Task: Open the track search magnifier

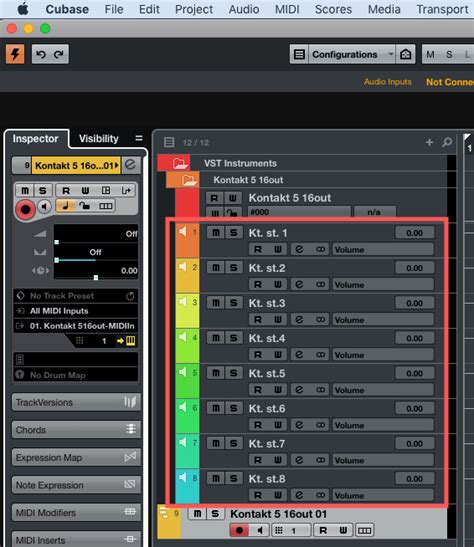Action: click(x=447, y=142)
